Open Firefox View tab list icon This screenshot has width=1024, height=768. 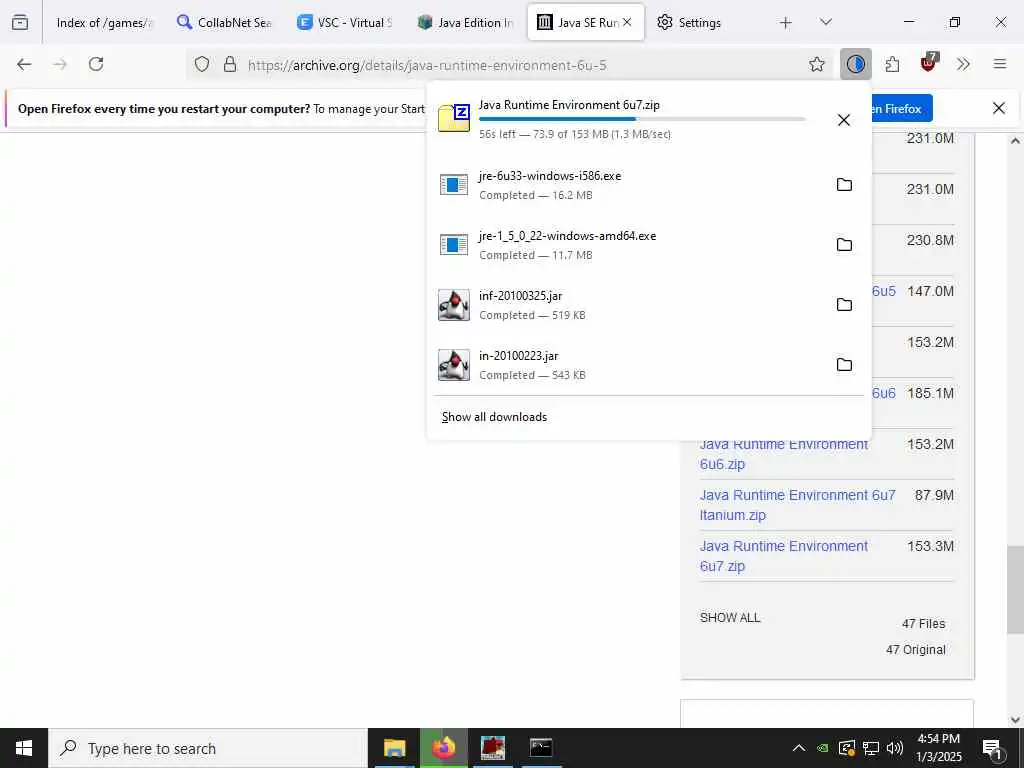pos(20,22)
